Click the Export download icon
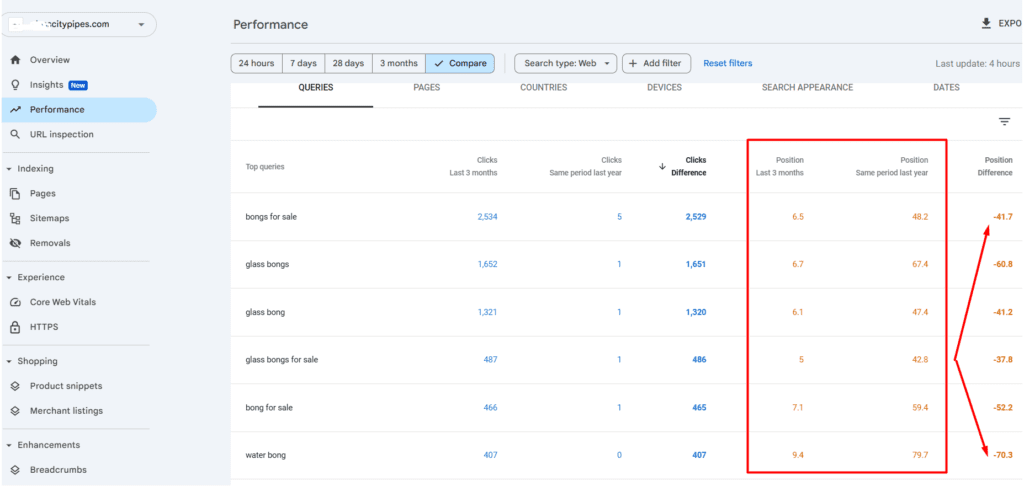 point(988,24)
